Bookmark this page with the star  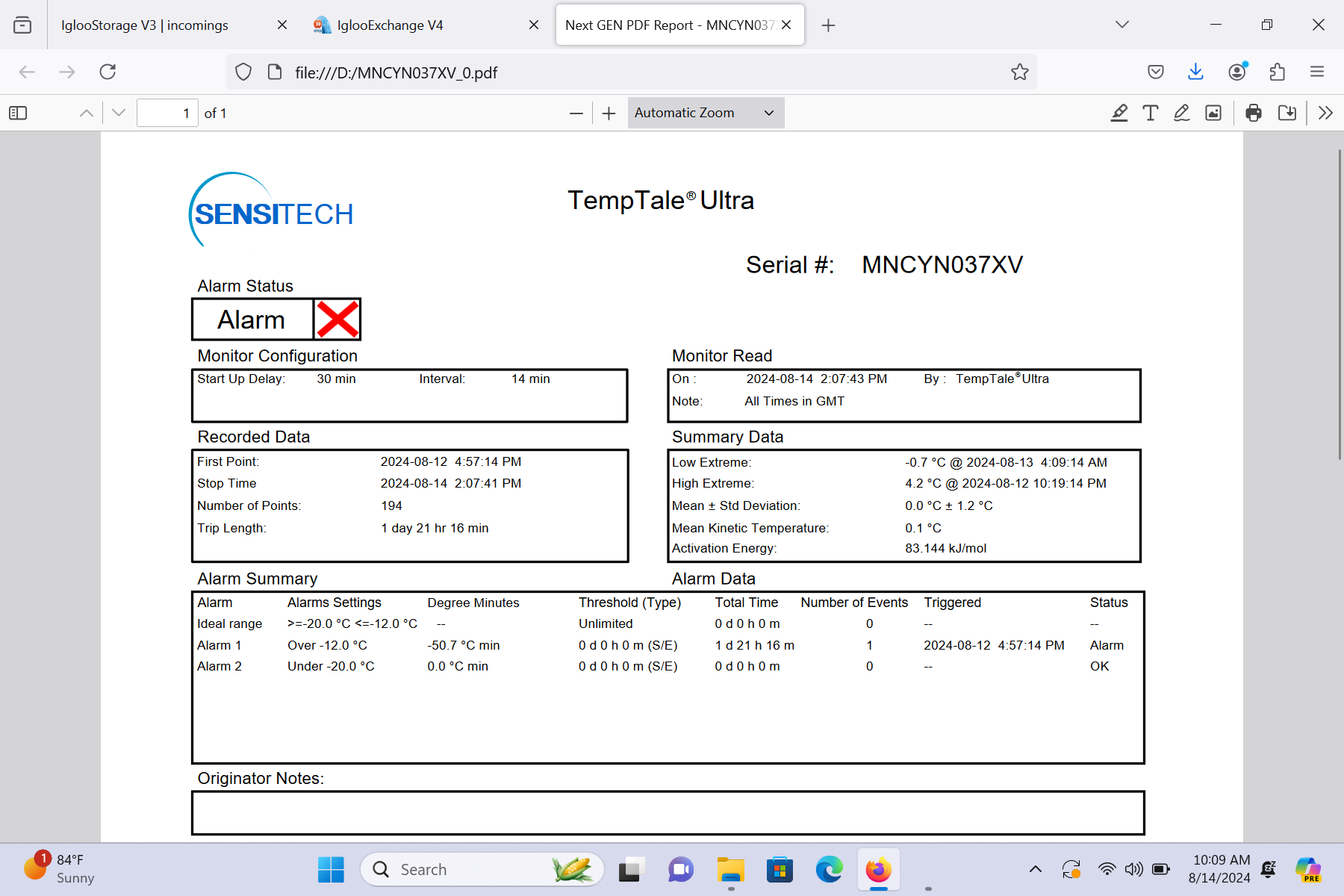[x=1020, y=72]
